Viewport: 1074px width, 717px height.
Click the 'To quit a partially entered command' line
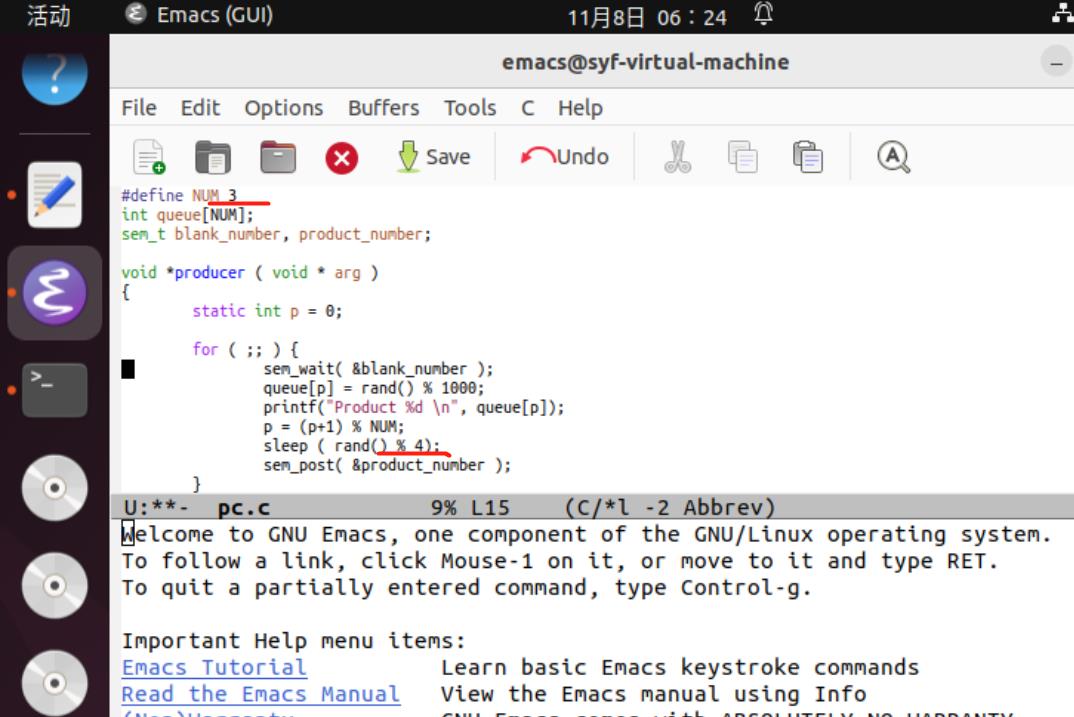tap(466, 588)
